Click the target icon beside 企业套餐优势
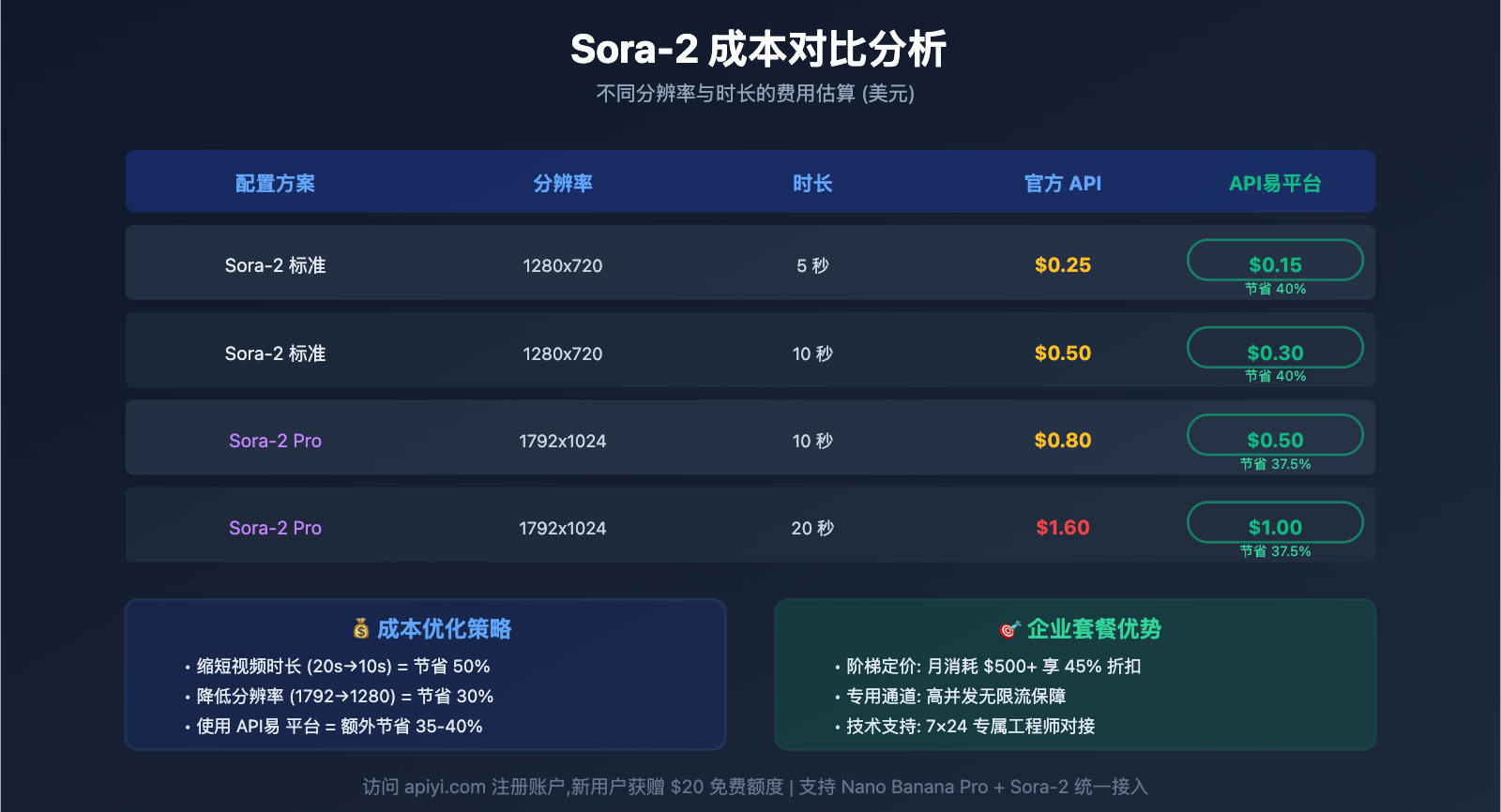Screen dimensions: 1501x812 1010,629
